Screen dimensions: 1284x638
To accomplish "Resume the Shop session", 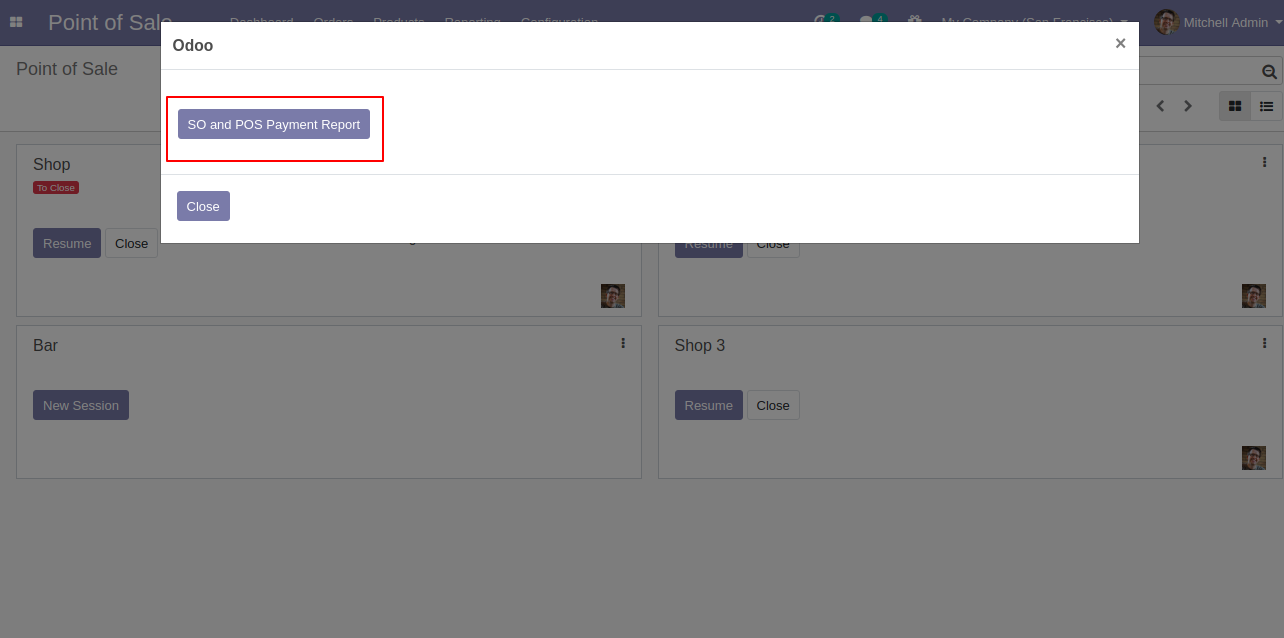I will click(x=67, y=243).
